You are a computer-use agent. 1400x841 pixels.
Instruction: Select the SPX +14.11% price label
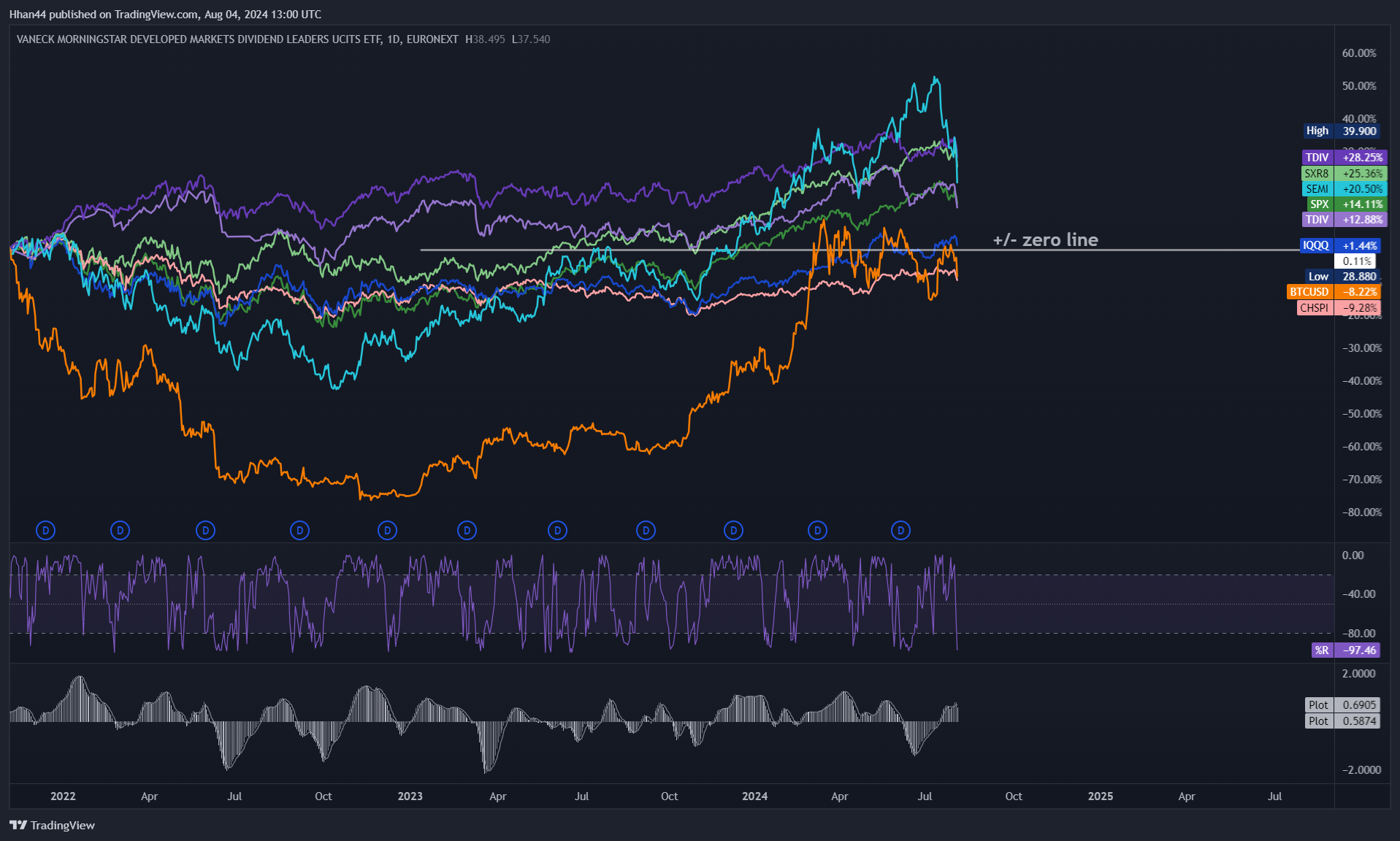point(1346,204)
